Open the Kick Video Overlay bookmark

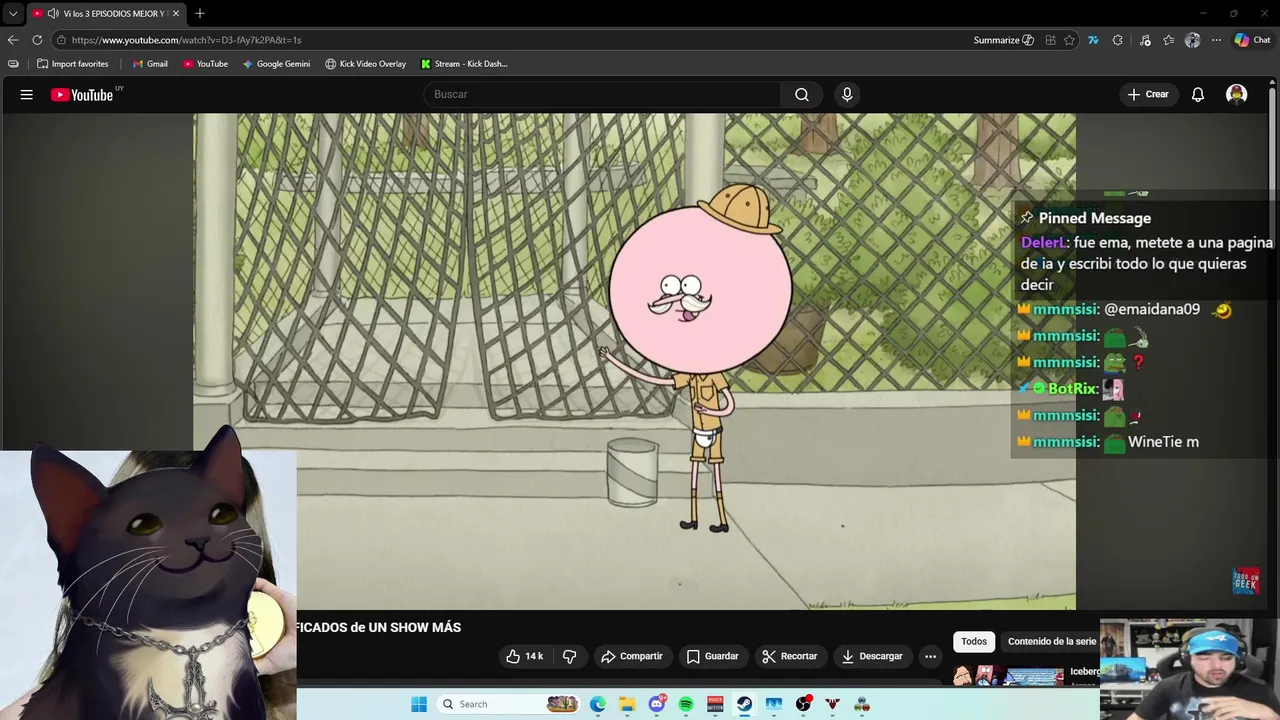pyautogui.click(x=365, y=64)
